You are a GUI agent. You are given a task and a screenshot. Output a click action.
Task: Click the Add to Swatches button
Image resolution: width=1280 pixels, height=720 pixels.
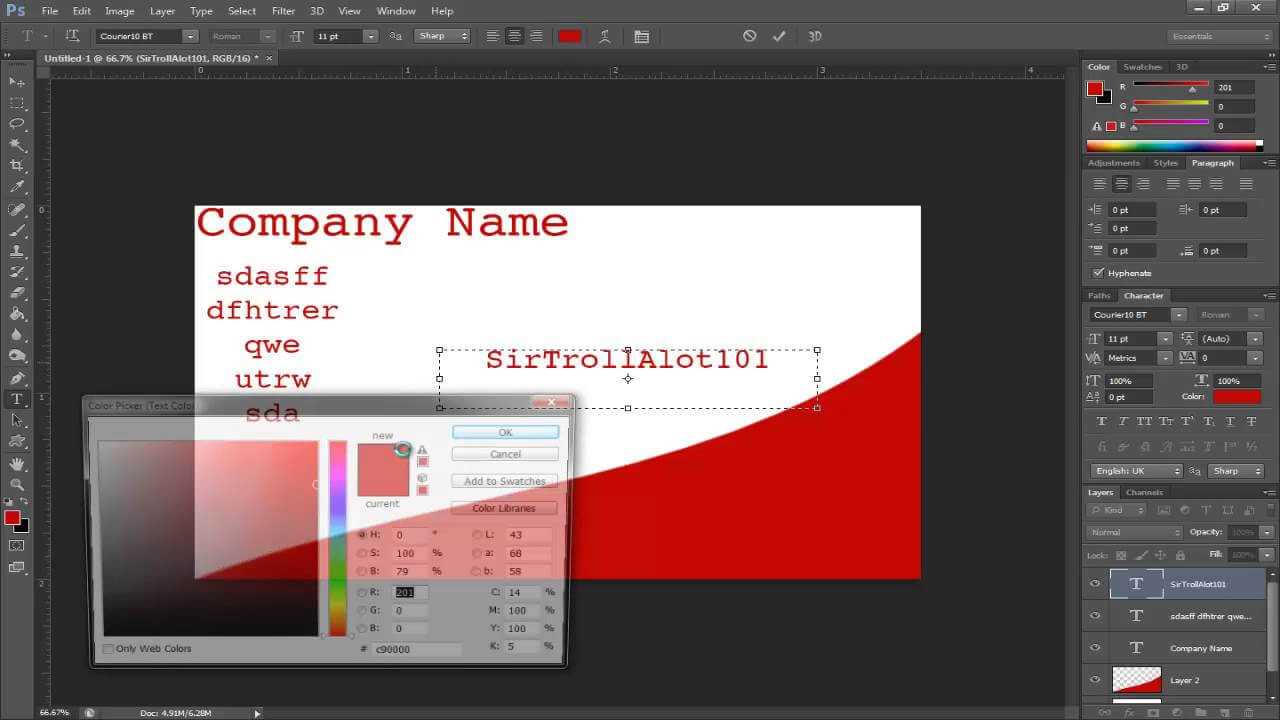click(505, 481)
